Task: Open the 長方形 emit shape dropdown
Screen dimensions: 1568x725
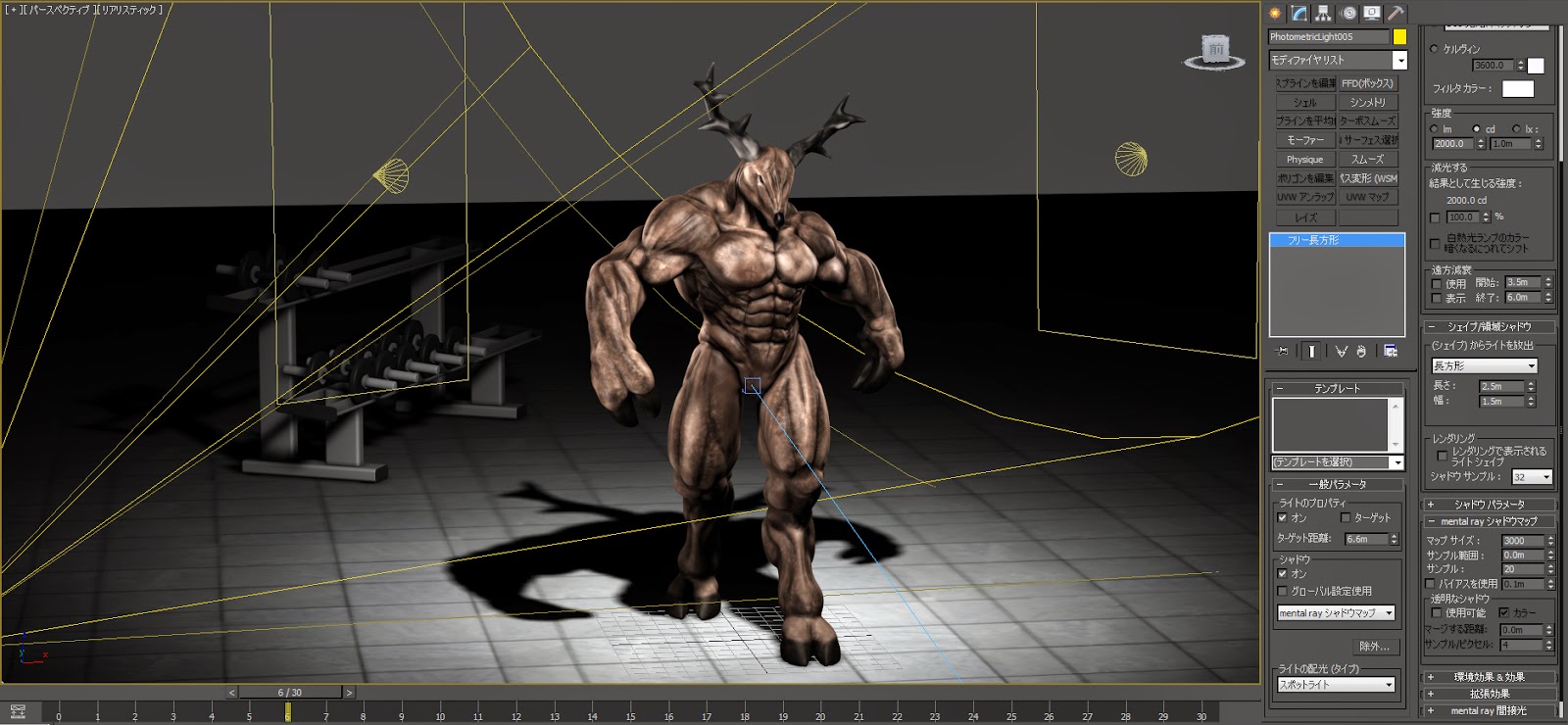Action: pos(1485,365)
